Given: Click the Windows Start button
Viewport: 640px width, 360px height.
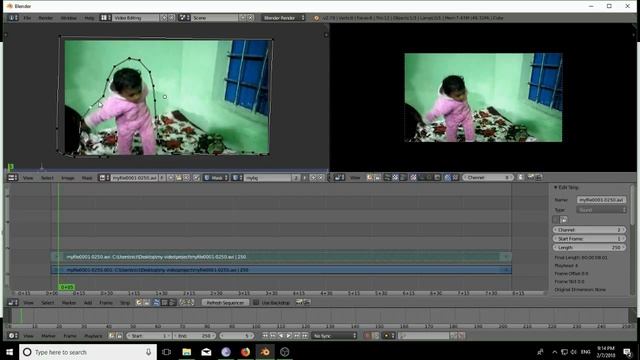Looking at the screenshot, I should (9, 352).
